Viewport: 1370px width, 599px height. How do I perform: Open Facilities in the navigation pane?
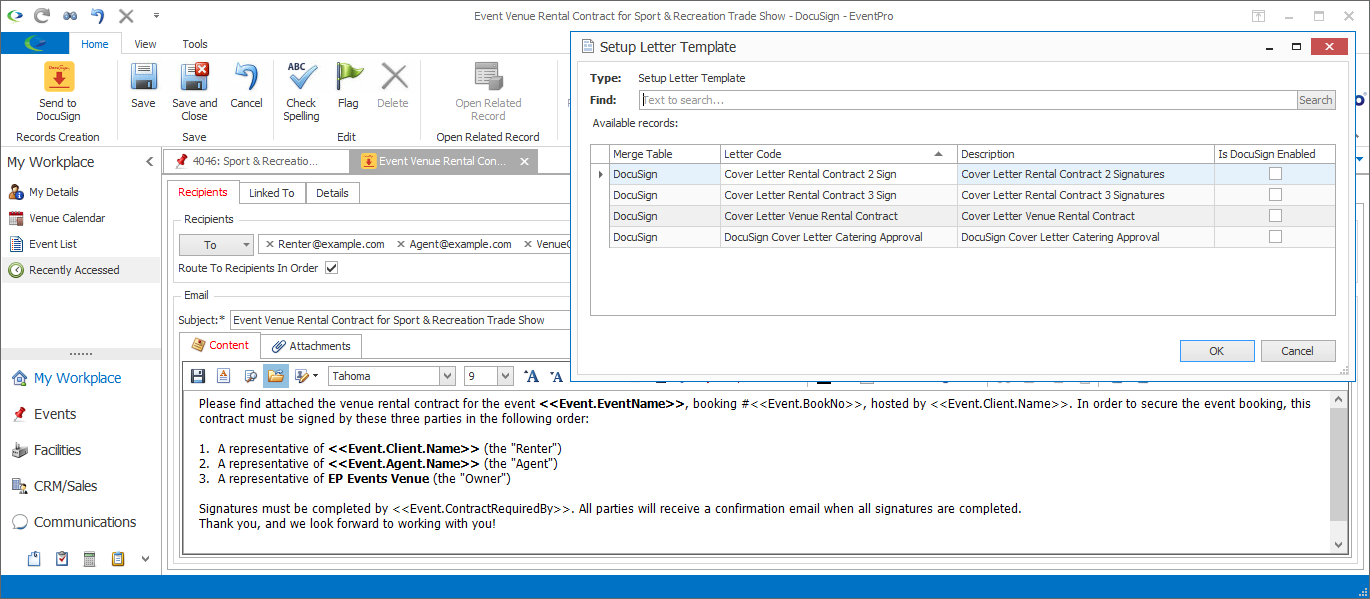58,450
